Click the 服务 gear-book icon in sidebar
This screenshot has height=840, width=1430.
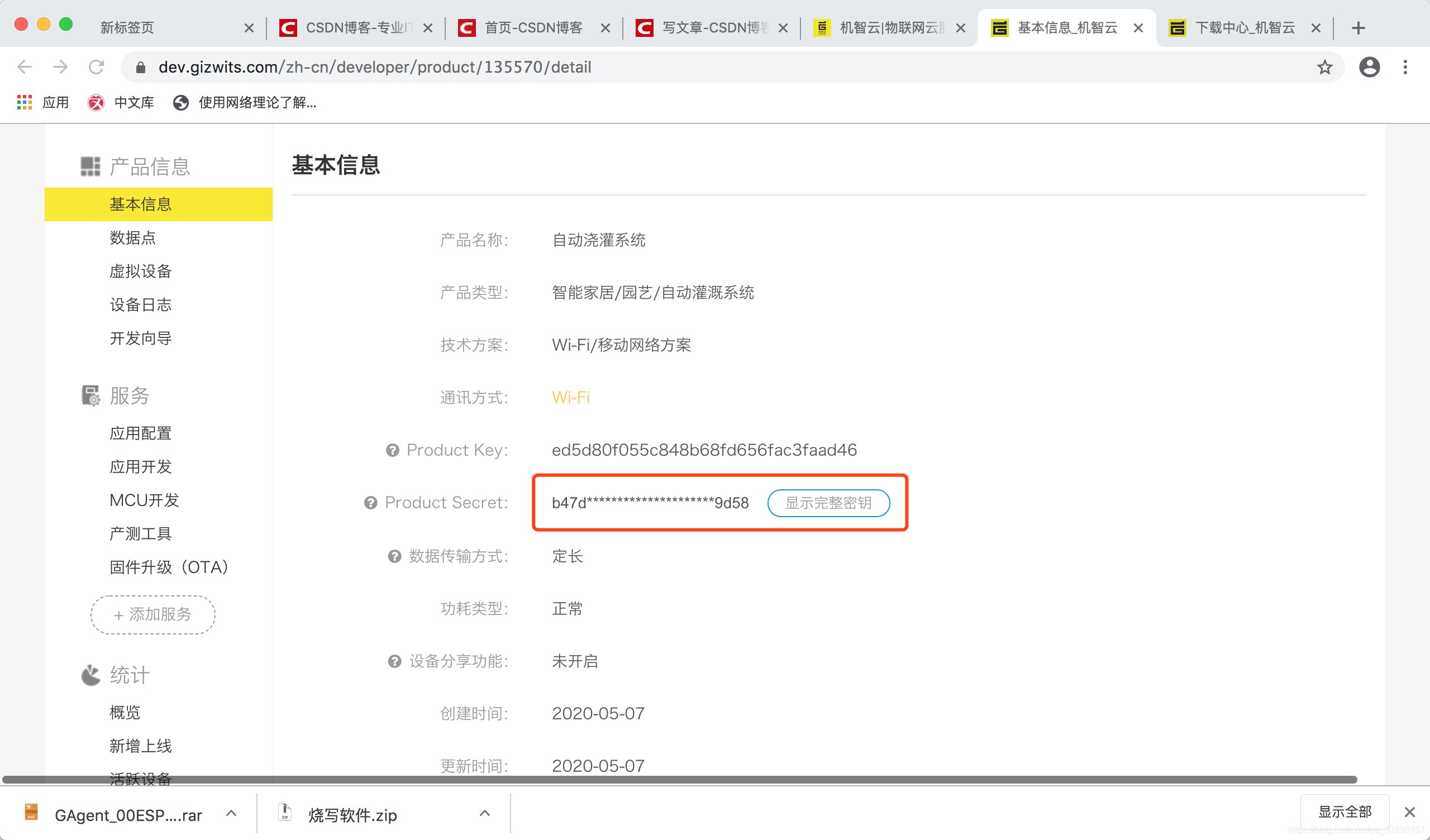90,395
